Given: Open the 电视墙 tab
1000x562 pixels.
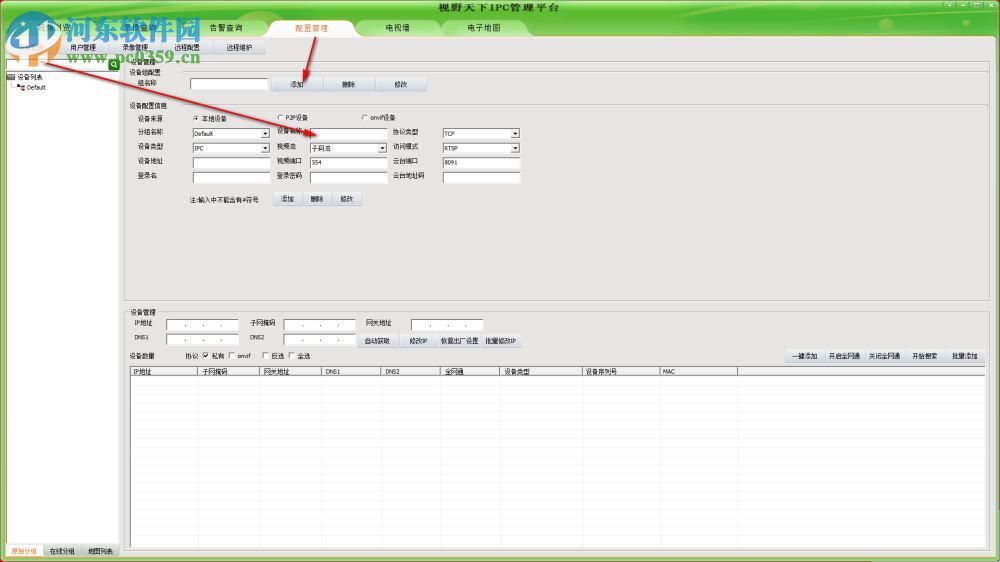Looking at the screenshot, I should click(x=397, y=28).
